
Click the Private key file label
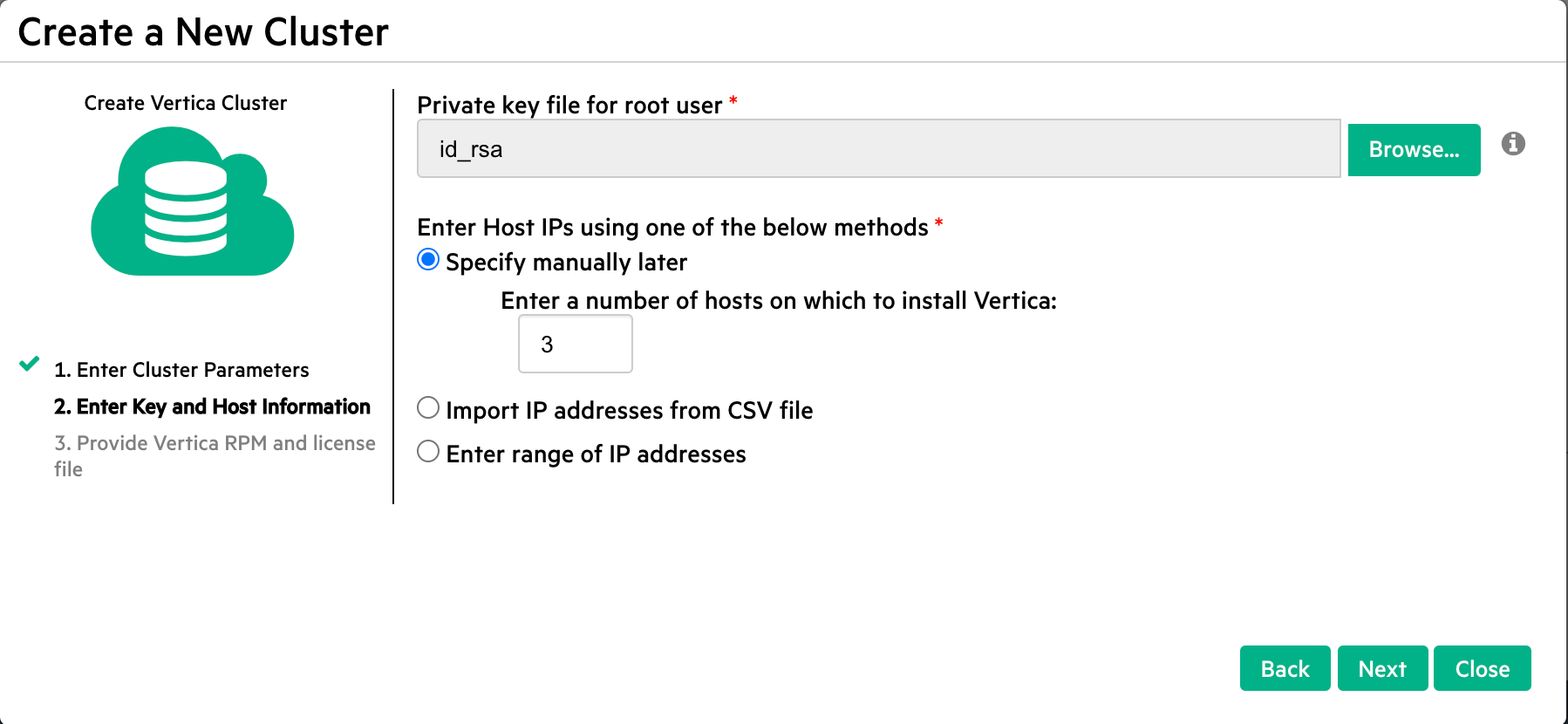tap(569, 106)
